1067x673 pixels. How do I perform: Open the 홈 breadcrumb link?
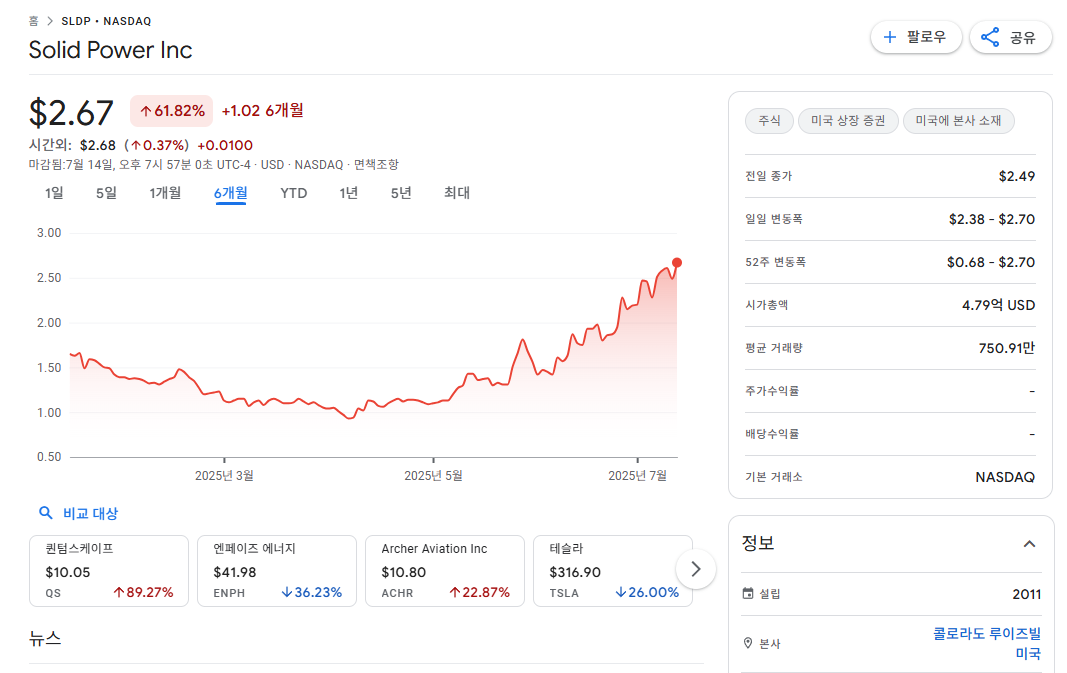coord(33,21)
